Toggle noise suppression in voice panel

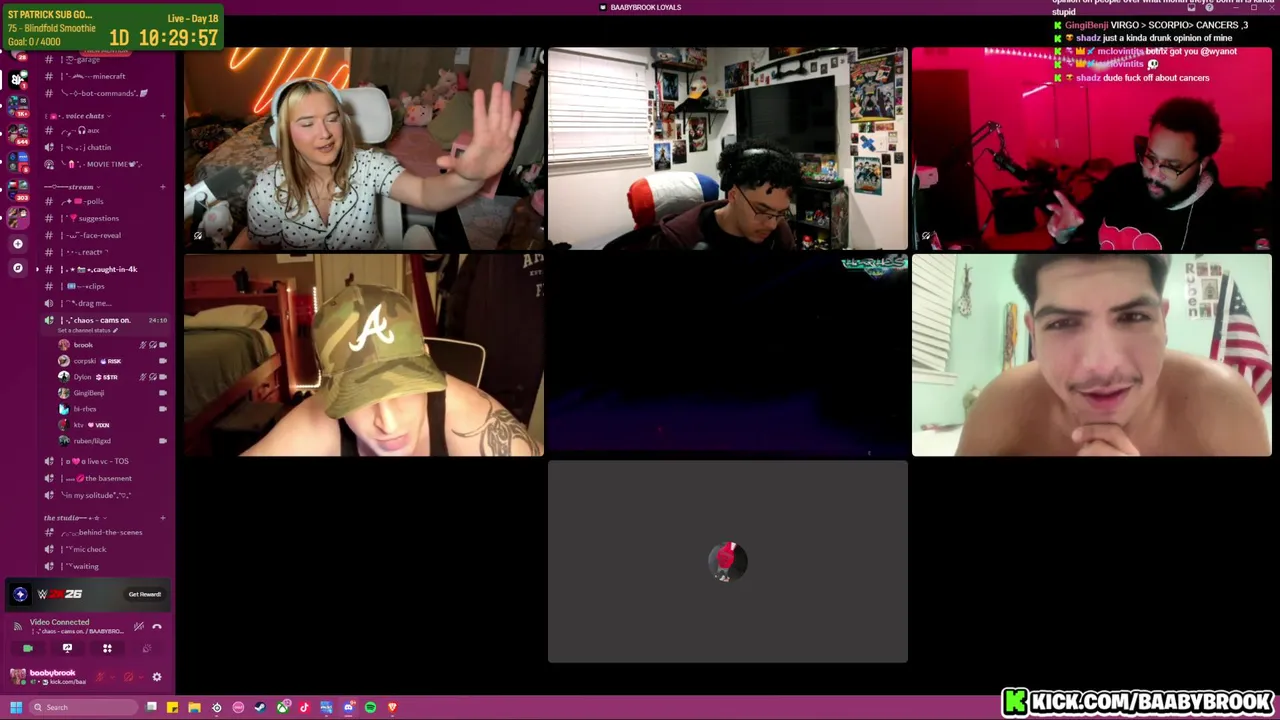(139, 626)
